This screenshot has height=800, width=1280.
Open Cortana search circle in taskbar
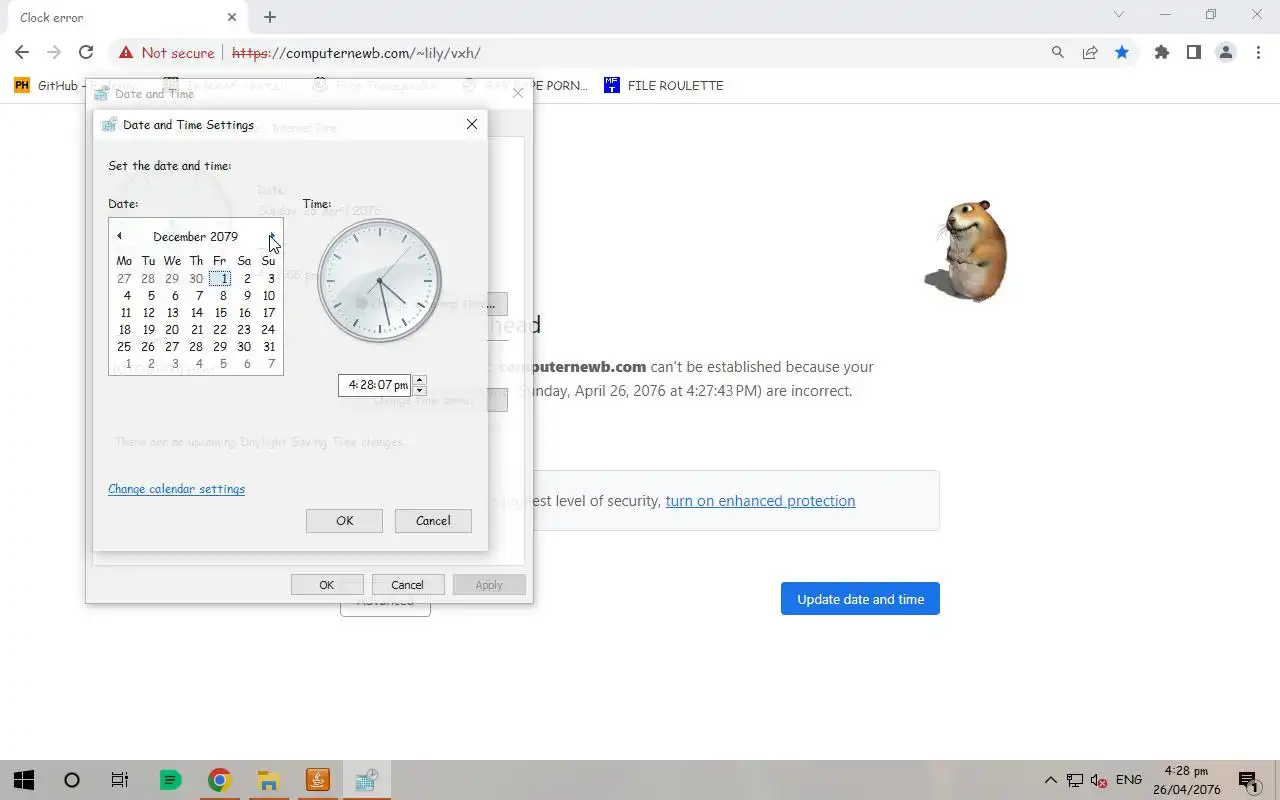72,780
